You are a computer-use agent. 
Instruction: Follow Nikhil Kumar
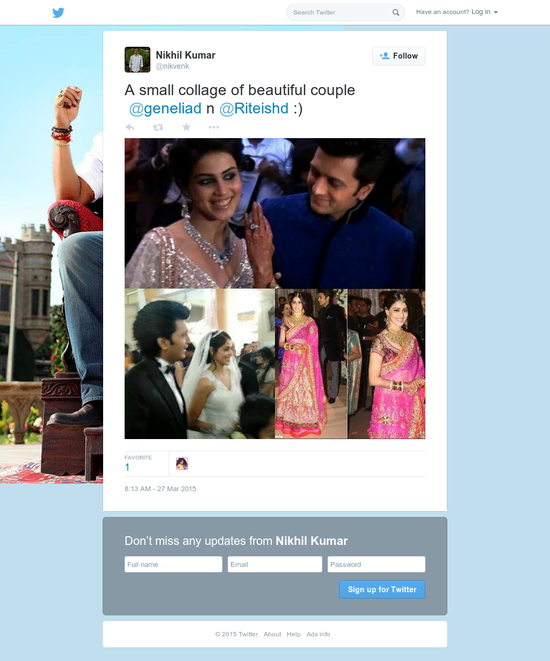pos(399,56)
